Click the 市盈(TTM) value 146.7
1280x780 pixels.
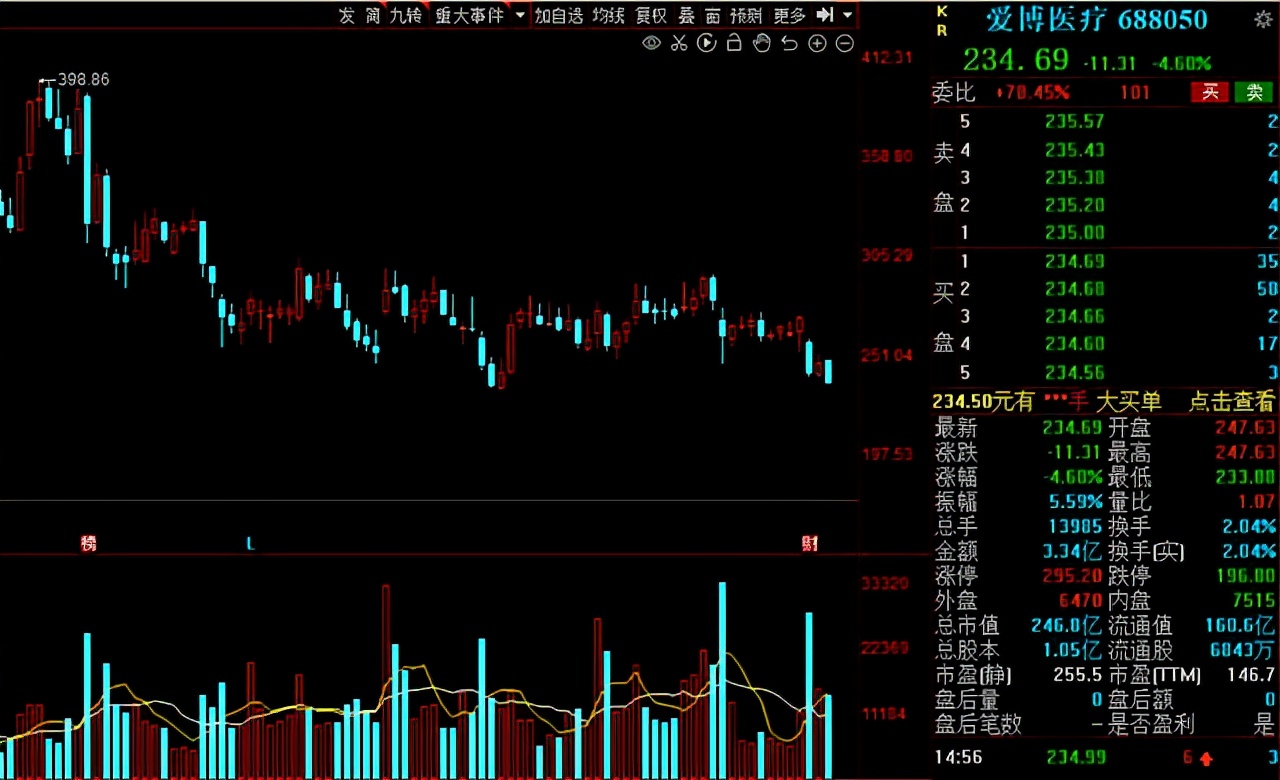[x=1251, y=675]
